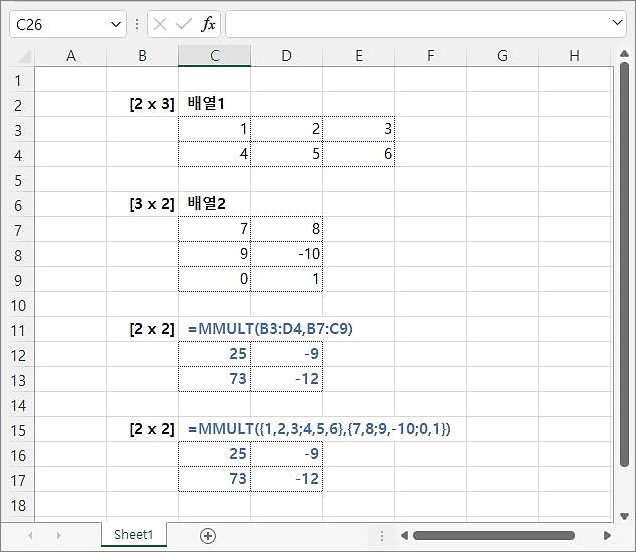Click the Cancel (X) formula icon
The width and height of the screenshot is (636, 552).
[x=160, y=24]
